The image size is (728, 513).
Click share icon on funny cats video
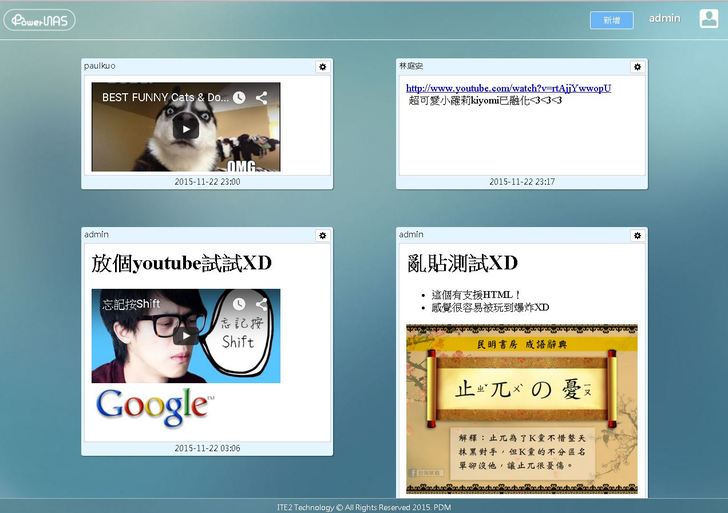click(261, 98)
